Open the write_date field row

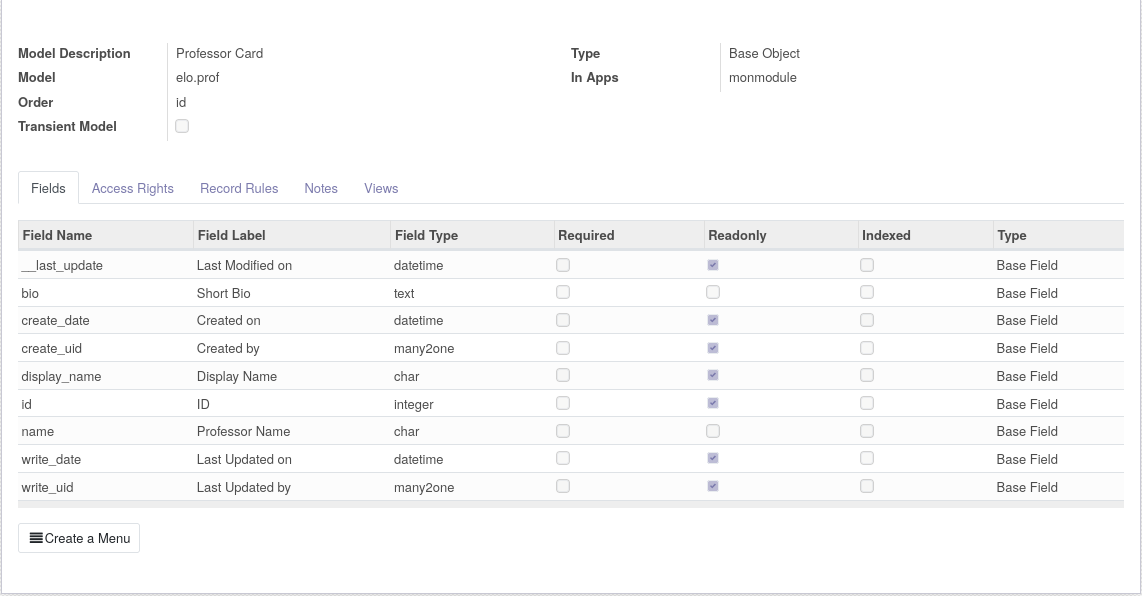pos(51,459)
